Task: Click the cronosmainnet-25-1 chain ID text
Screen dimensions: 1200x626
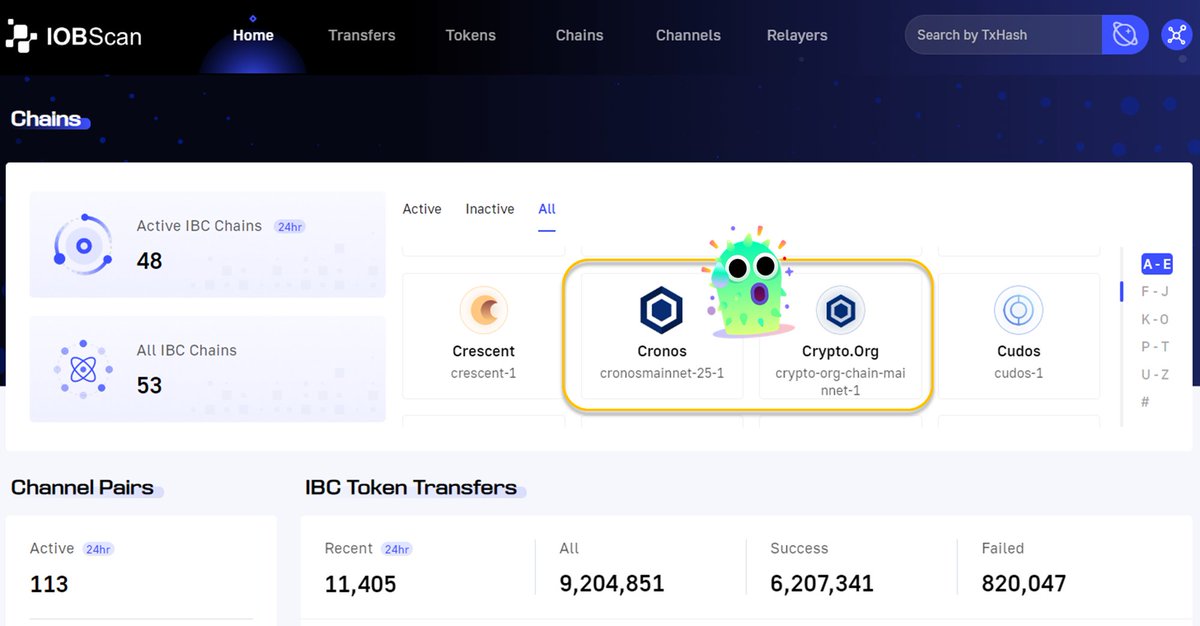Action: [x=662, y=373]
